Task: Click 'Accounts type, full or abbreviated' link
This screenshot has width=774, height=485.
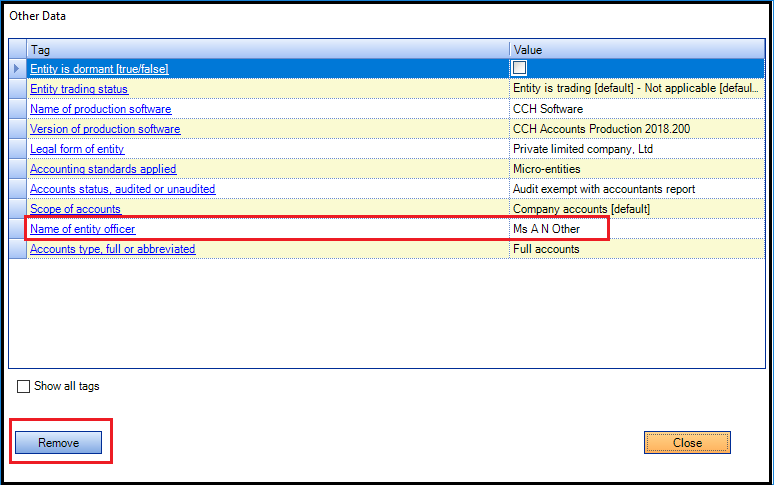Action: click(112, 249)
